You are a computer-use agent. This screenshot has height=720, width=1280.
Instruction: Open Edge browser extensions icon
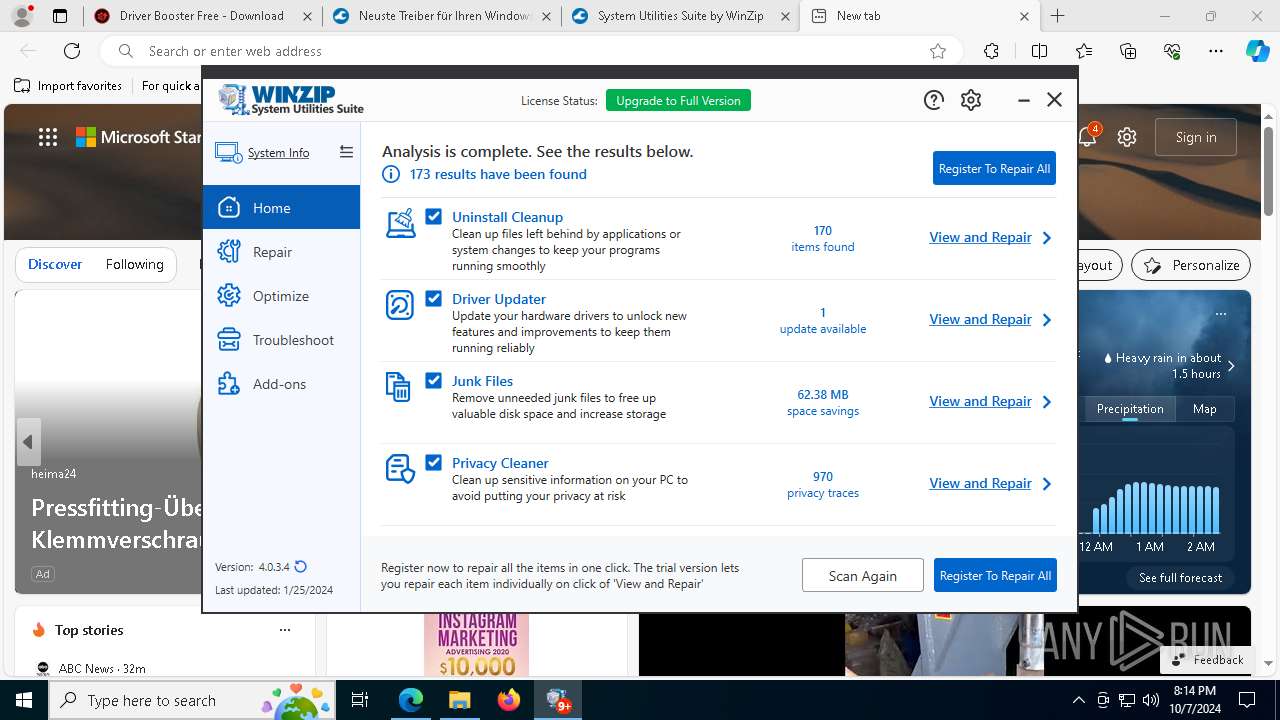991,51
